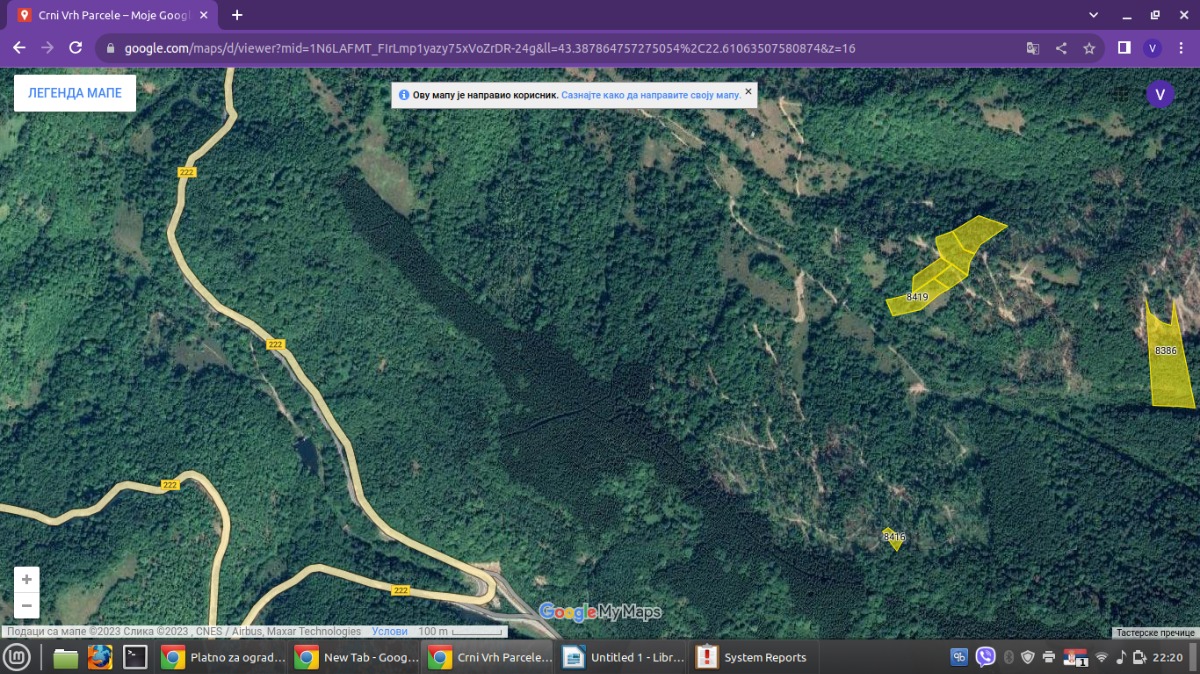This screenshot has height=674, width=1200.
Task: Zoom out the map with minus button
Action: (27, 606)
